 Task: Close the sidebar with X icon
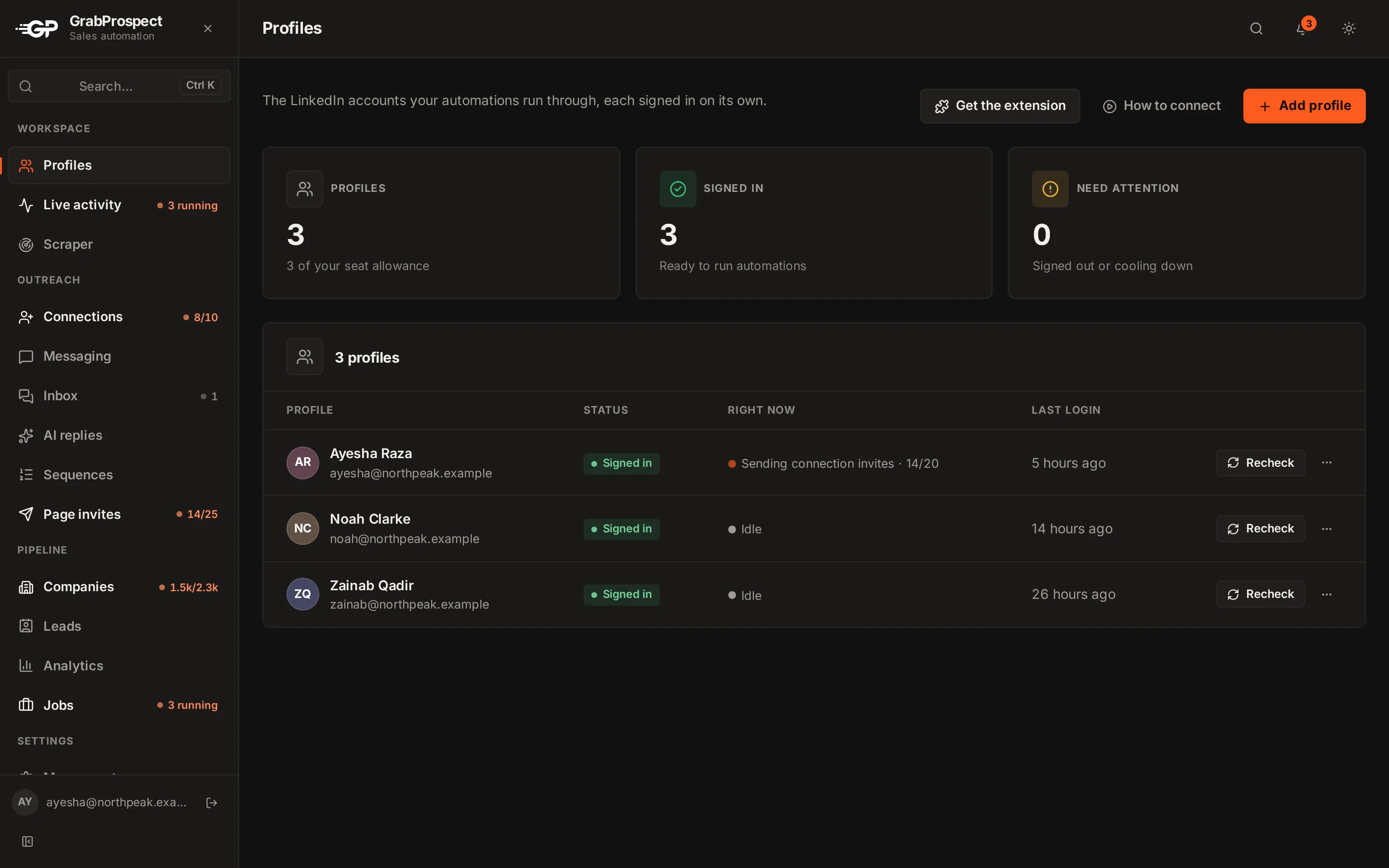click(208, 28)
